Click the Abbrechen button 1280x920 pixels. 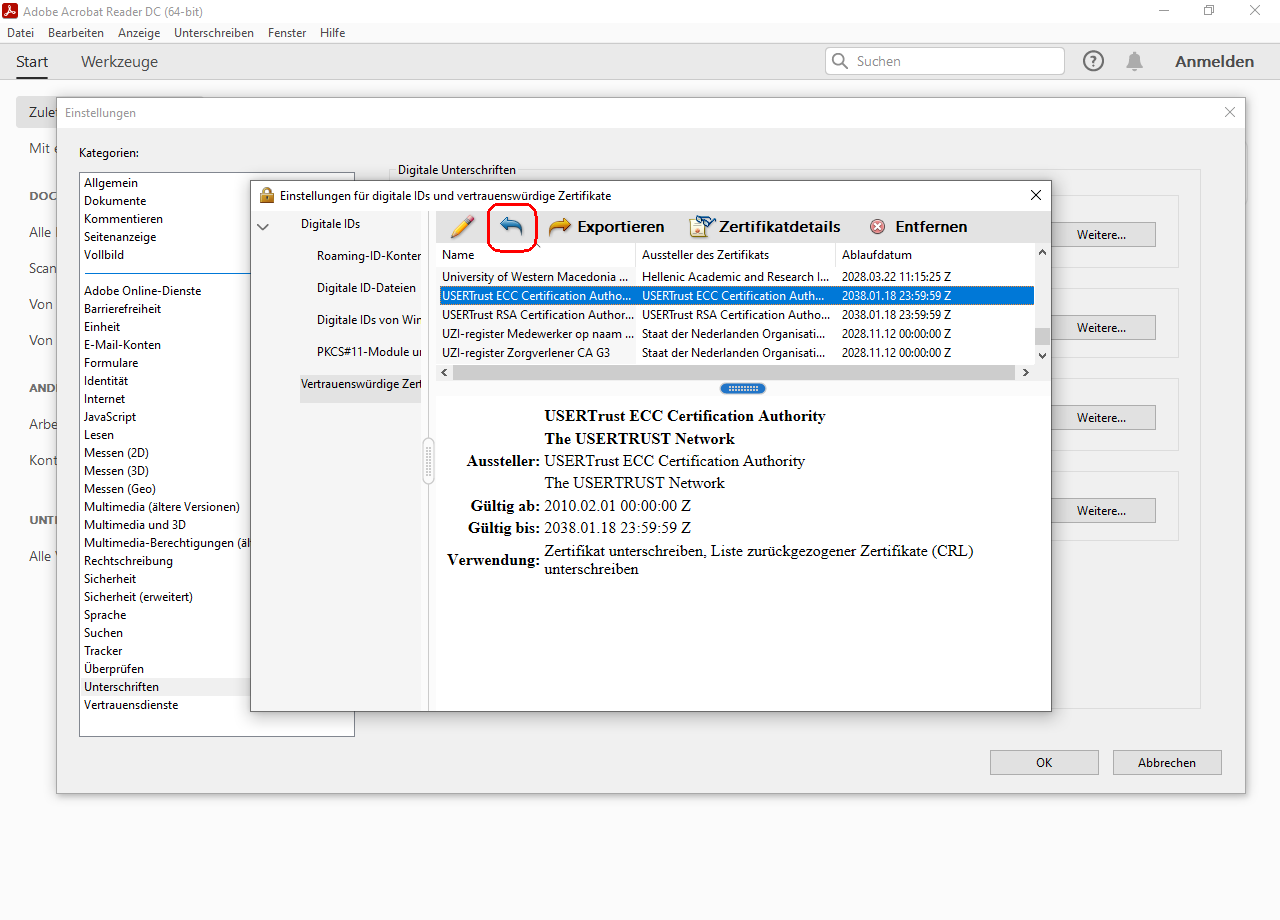click(1166, 763)
